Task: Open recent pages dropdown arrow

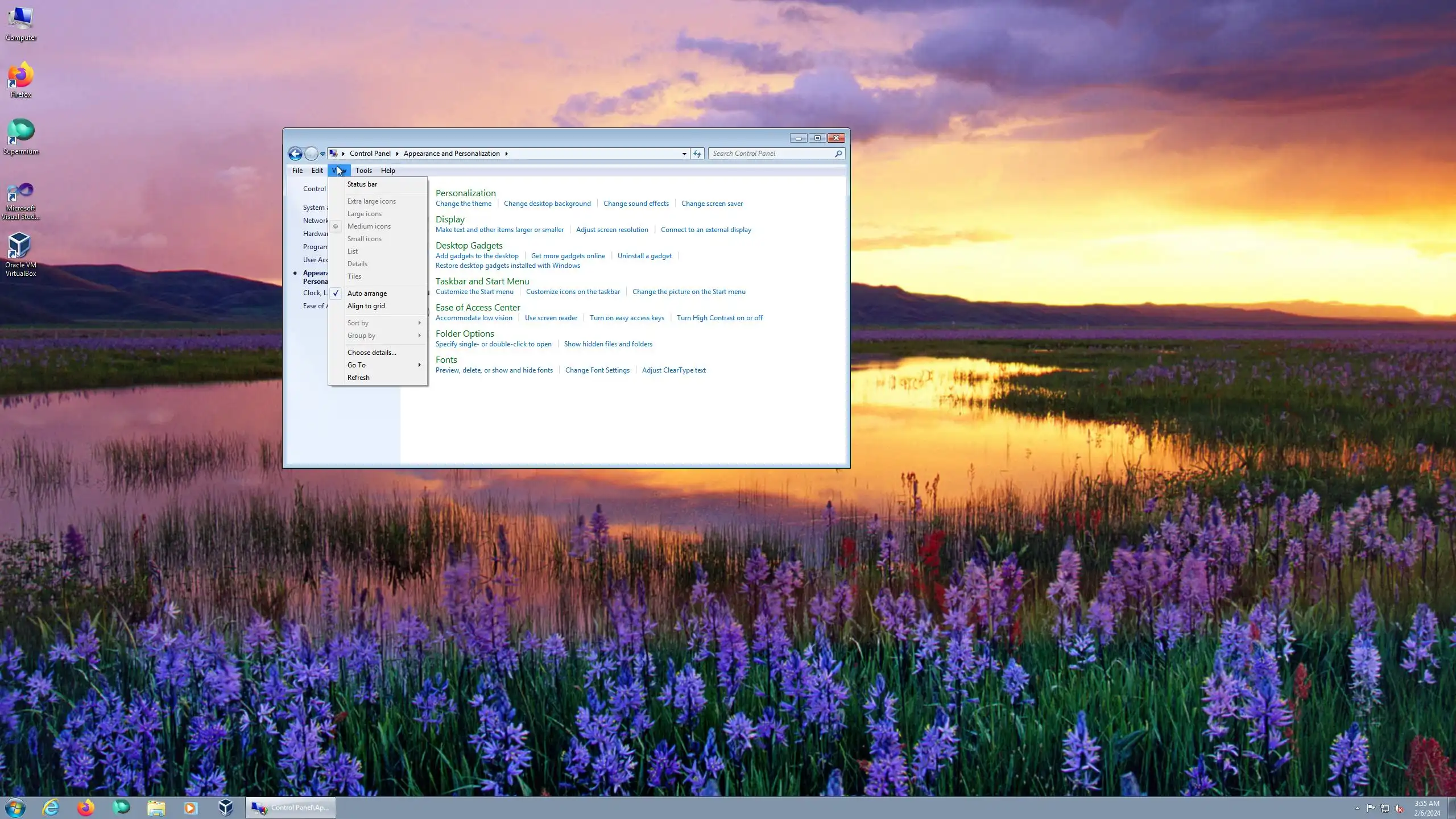Action: pyautogui.click(x=322, y=154)
